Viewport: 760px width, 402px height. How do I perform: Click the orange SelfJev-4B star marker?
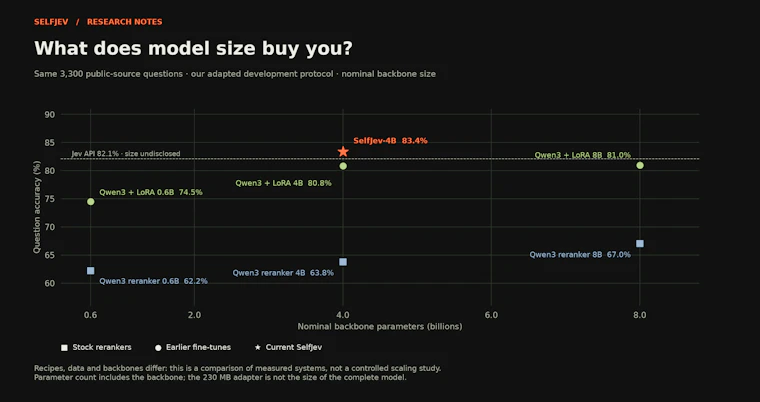(x=343, y=152)
